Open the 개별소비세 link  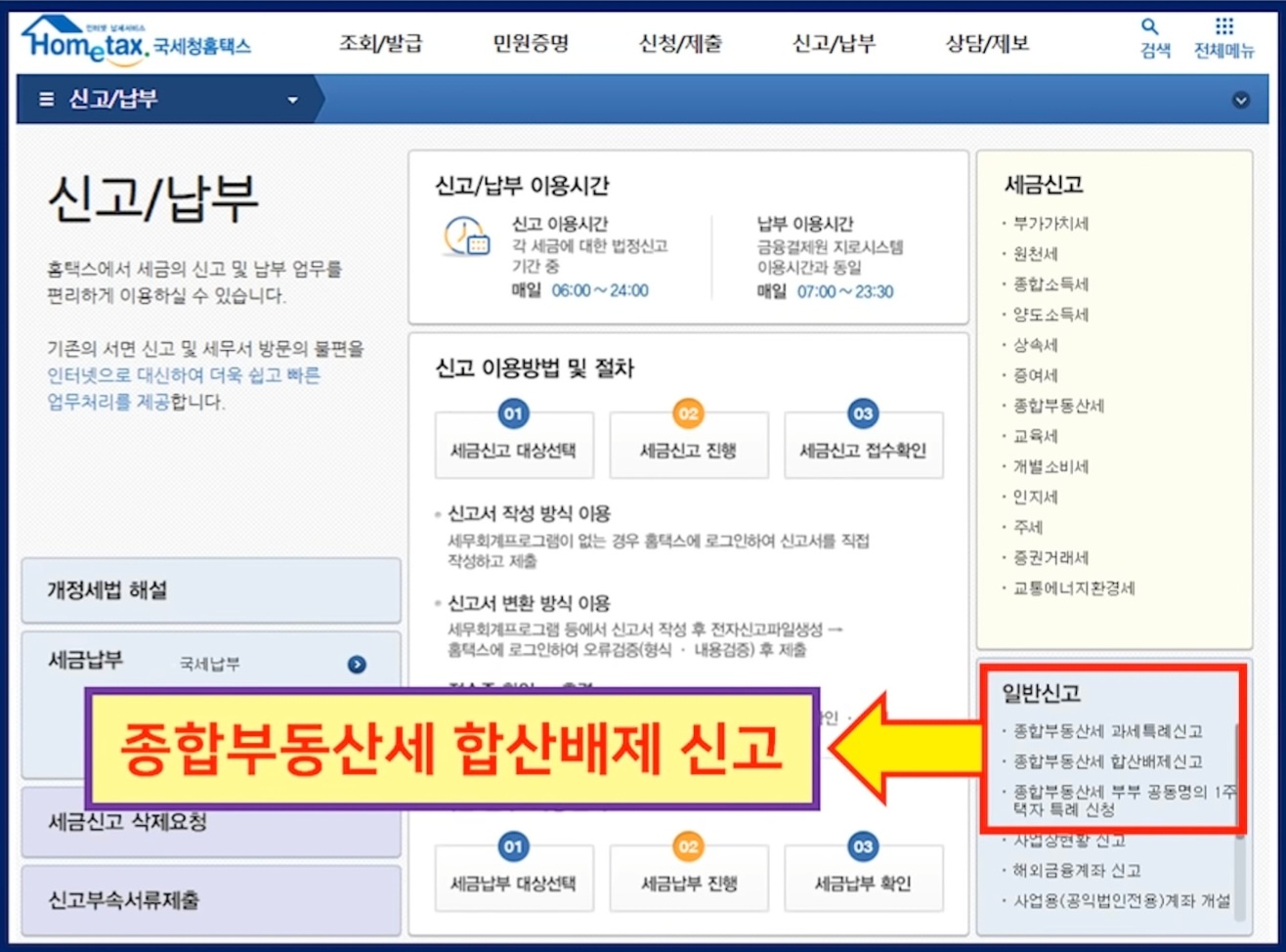click(1050, 467)
